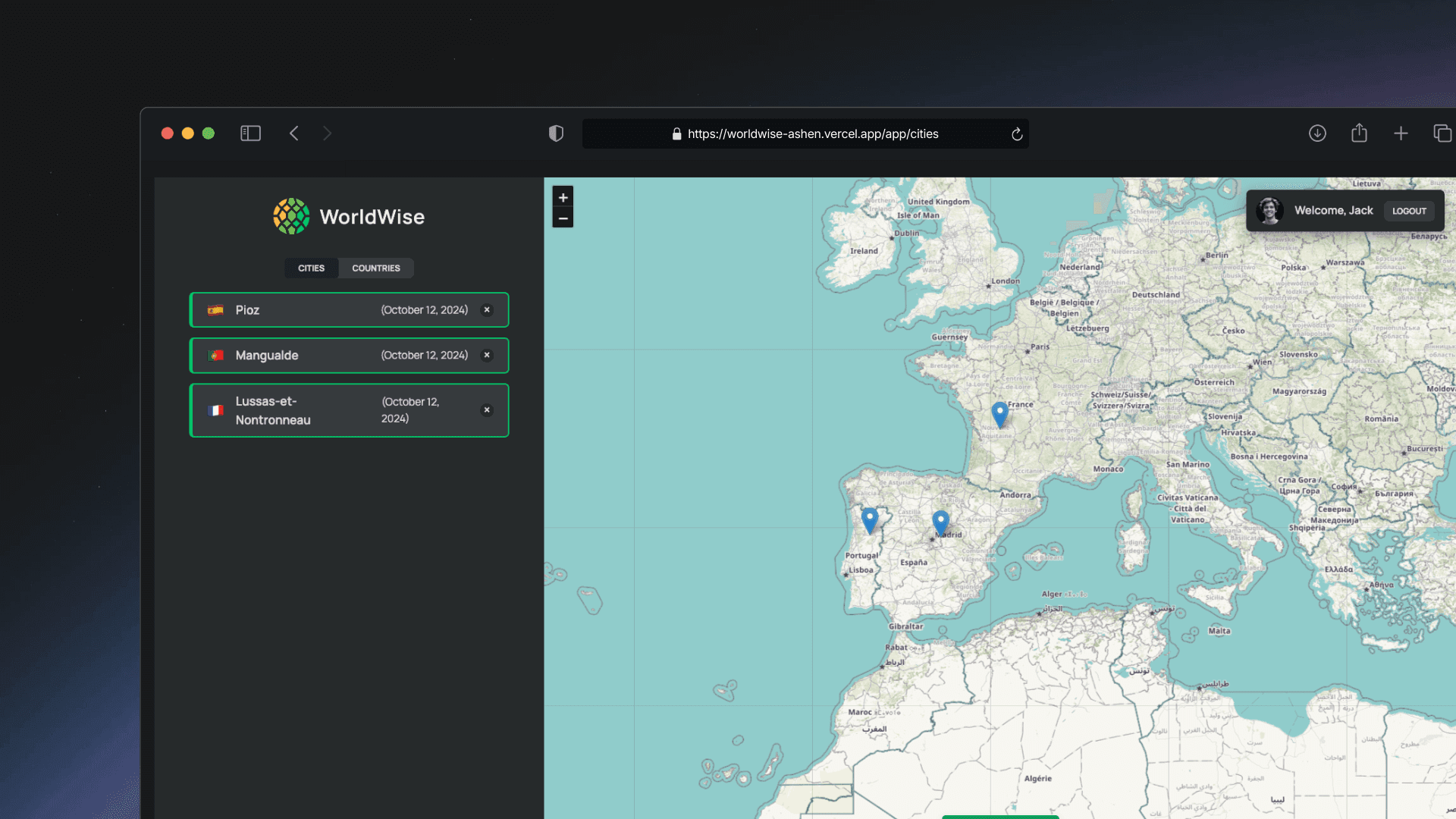Screen dimensions: 1456x819
Task: Click the WorldWise logo icon
Action: click(291, 217)
